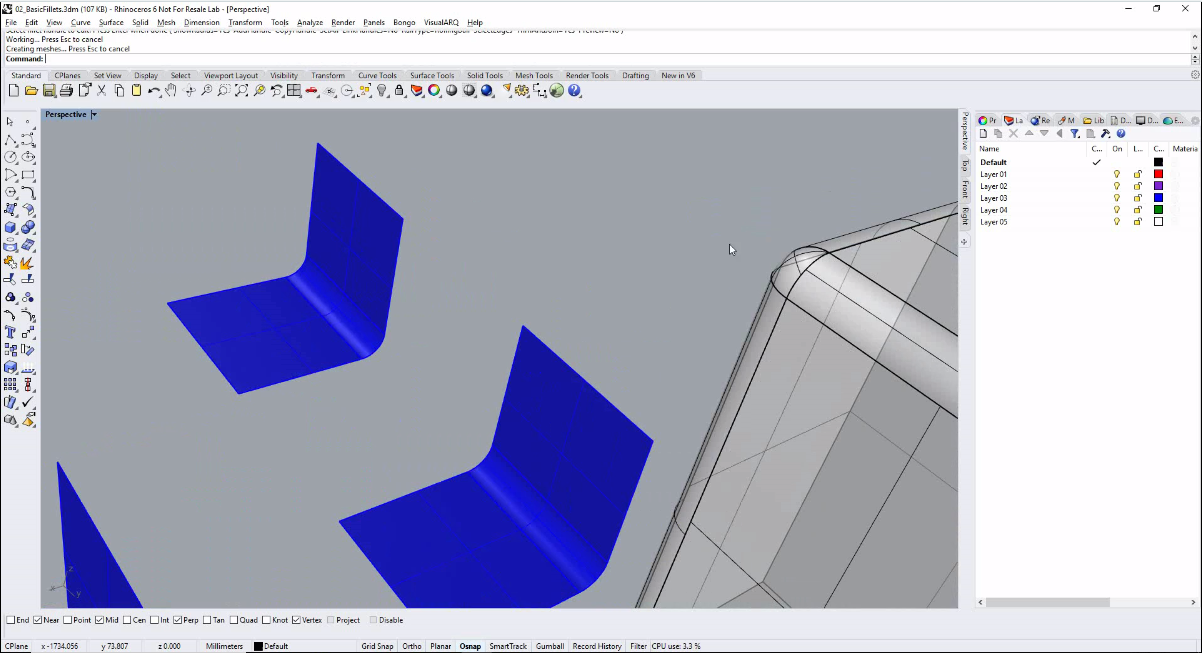Open the Layers panel help icon
The height and width of the screenshot is (653, 1202).
1121,133
